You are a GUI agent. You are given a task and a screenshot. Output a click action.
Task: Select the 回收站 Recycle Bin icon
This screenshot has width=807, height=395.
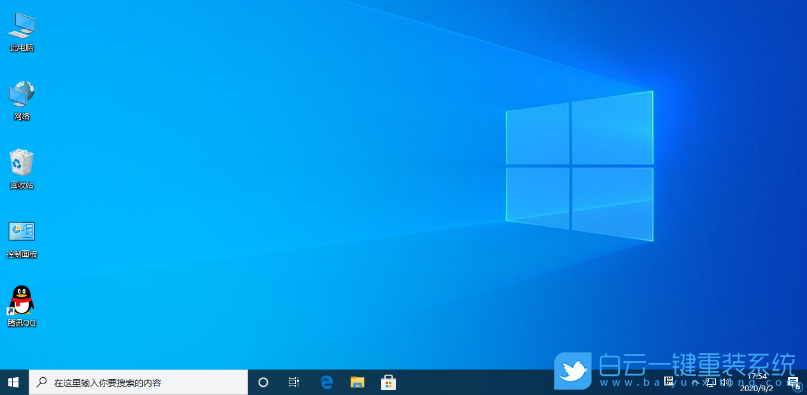22,169
